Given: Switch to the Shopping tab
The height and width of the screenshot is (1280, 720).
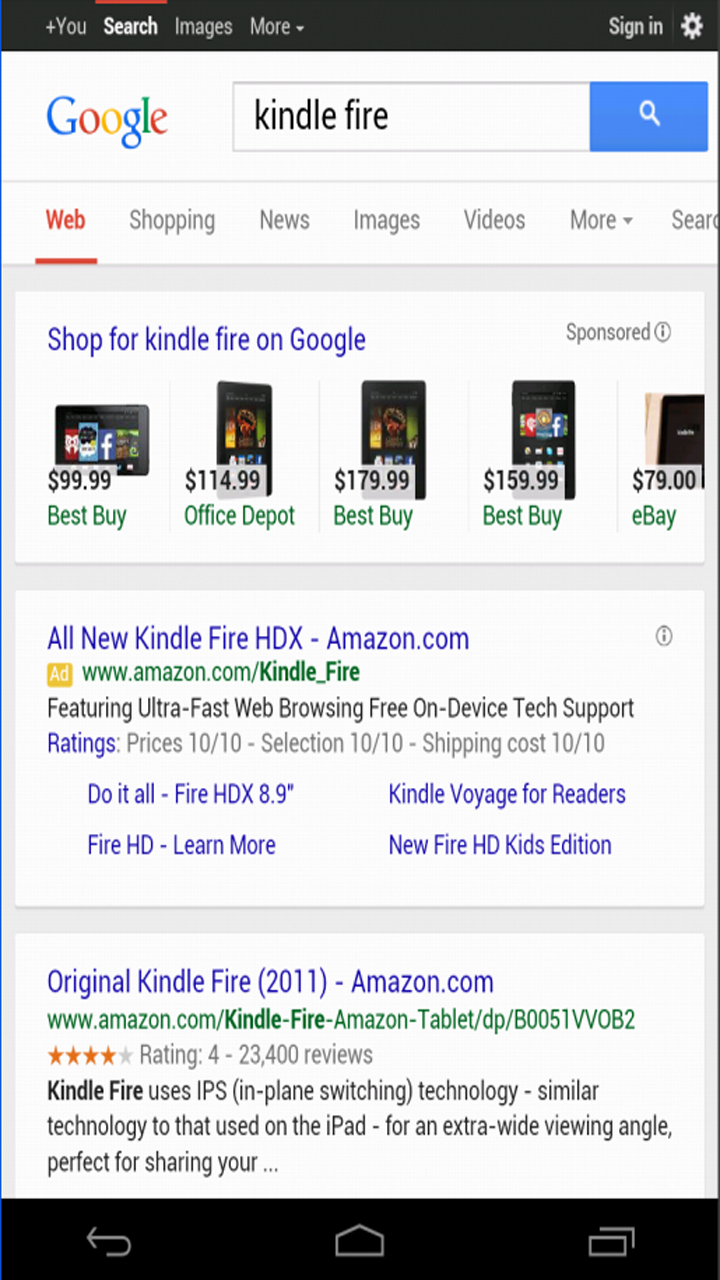Looking at the screenshot, I should click(x=172, y=221).
